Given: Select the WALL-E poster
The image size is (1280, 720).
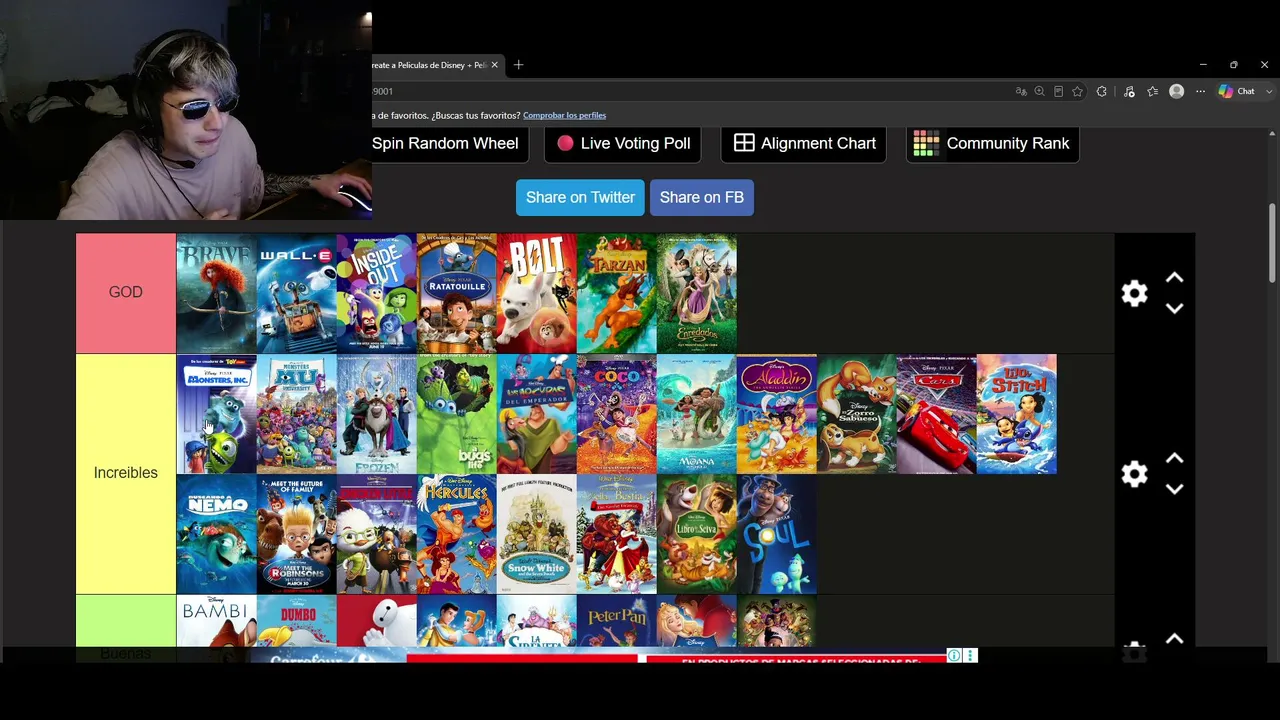Looking at the screenshot, I should (297, 294).
